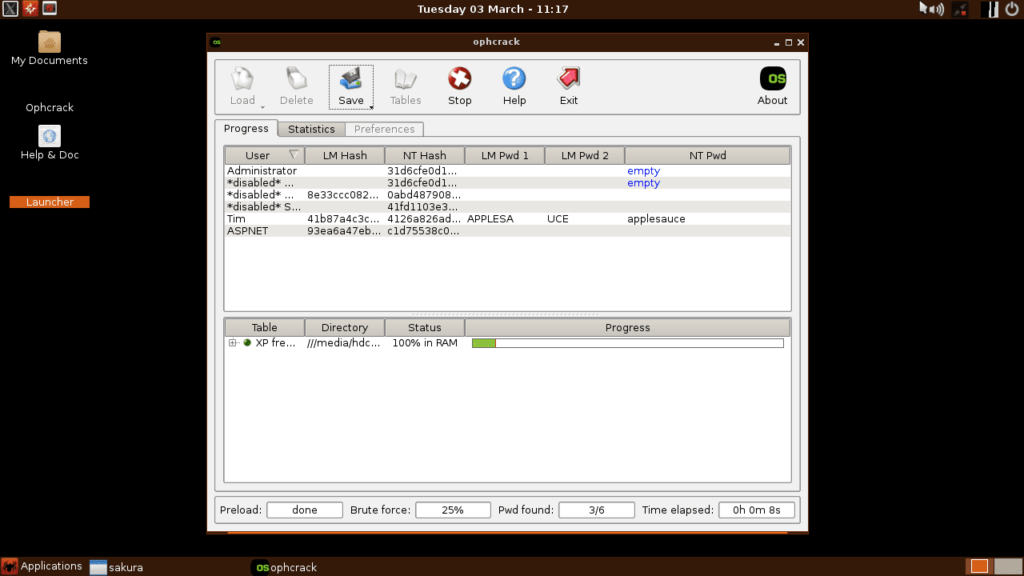Click the LM Pwd 1 column header
This screenshot has height=576, width=1024.
pyautogui.click(x=505, y=155)
